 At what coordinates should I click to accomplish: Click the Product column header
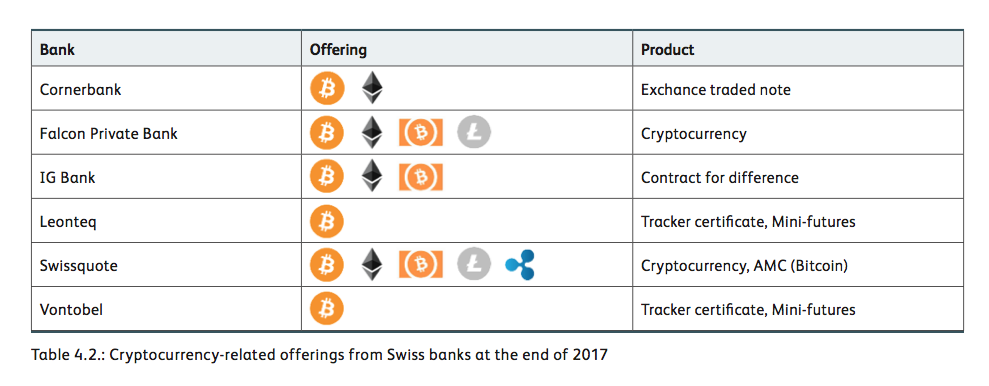667,49
